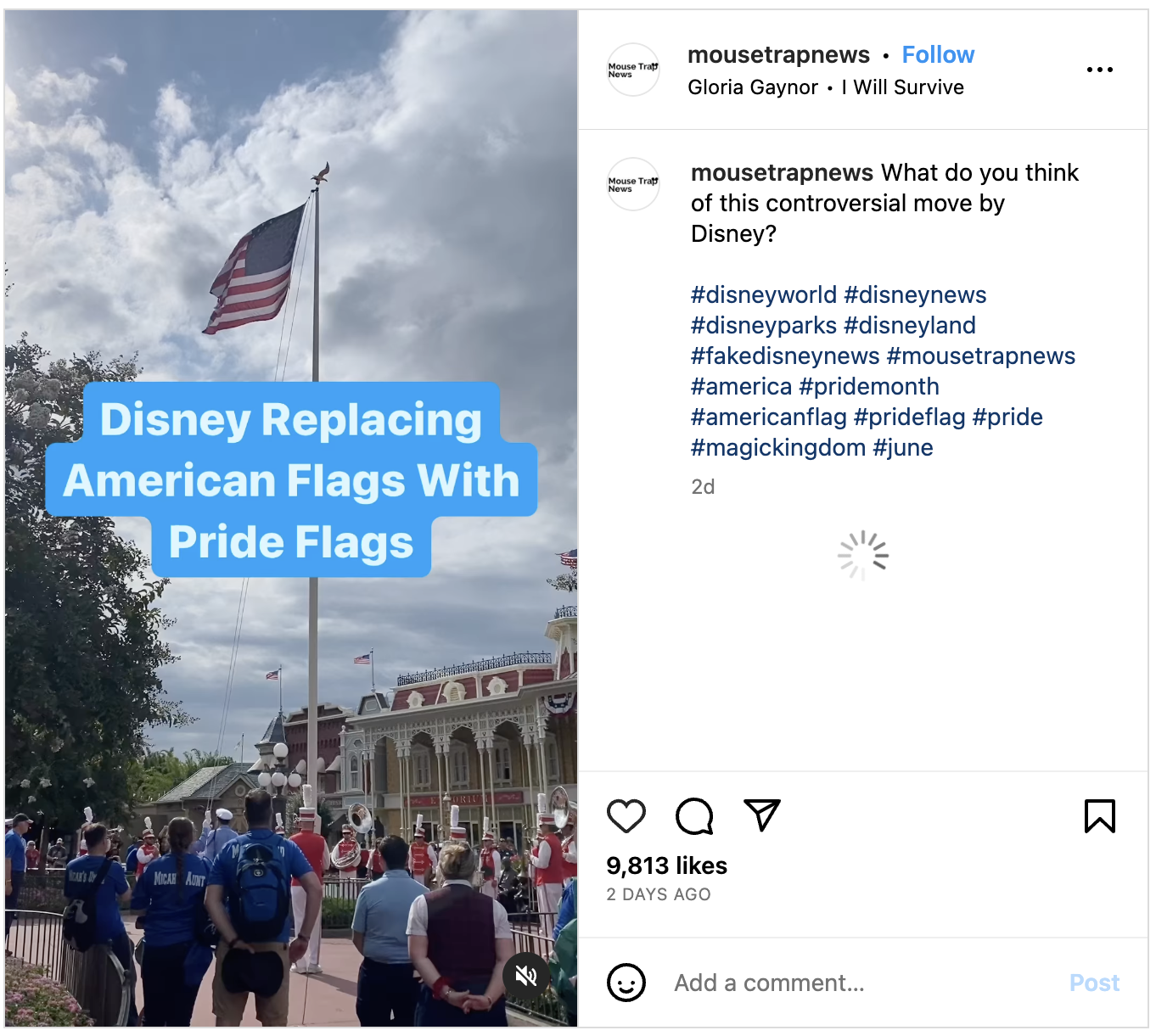Click the smaller profile avatar next to the caption
Viewport: 1156px width, 1036px height.
click(x=632, y=184)
